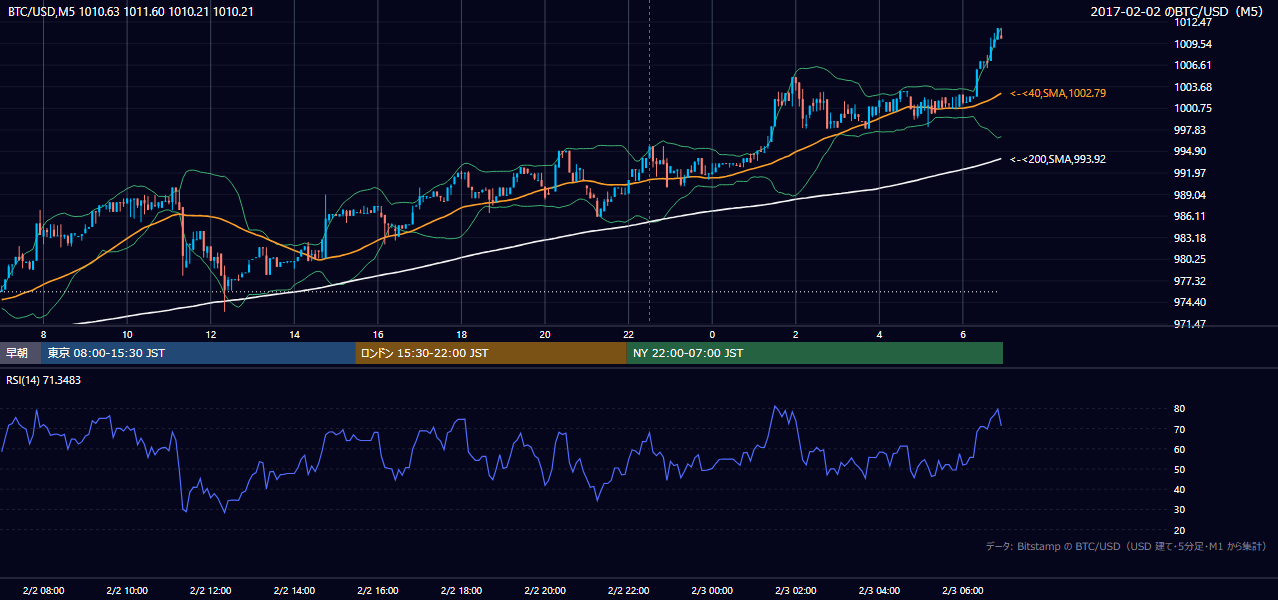Click price axis value 974.40
This screenshot has height=600, width=1278.
1191,302
